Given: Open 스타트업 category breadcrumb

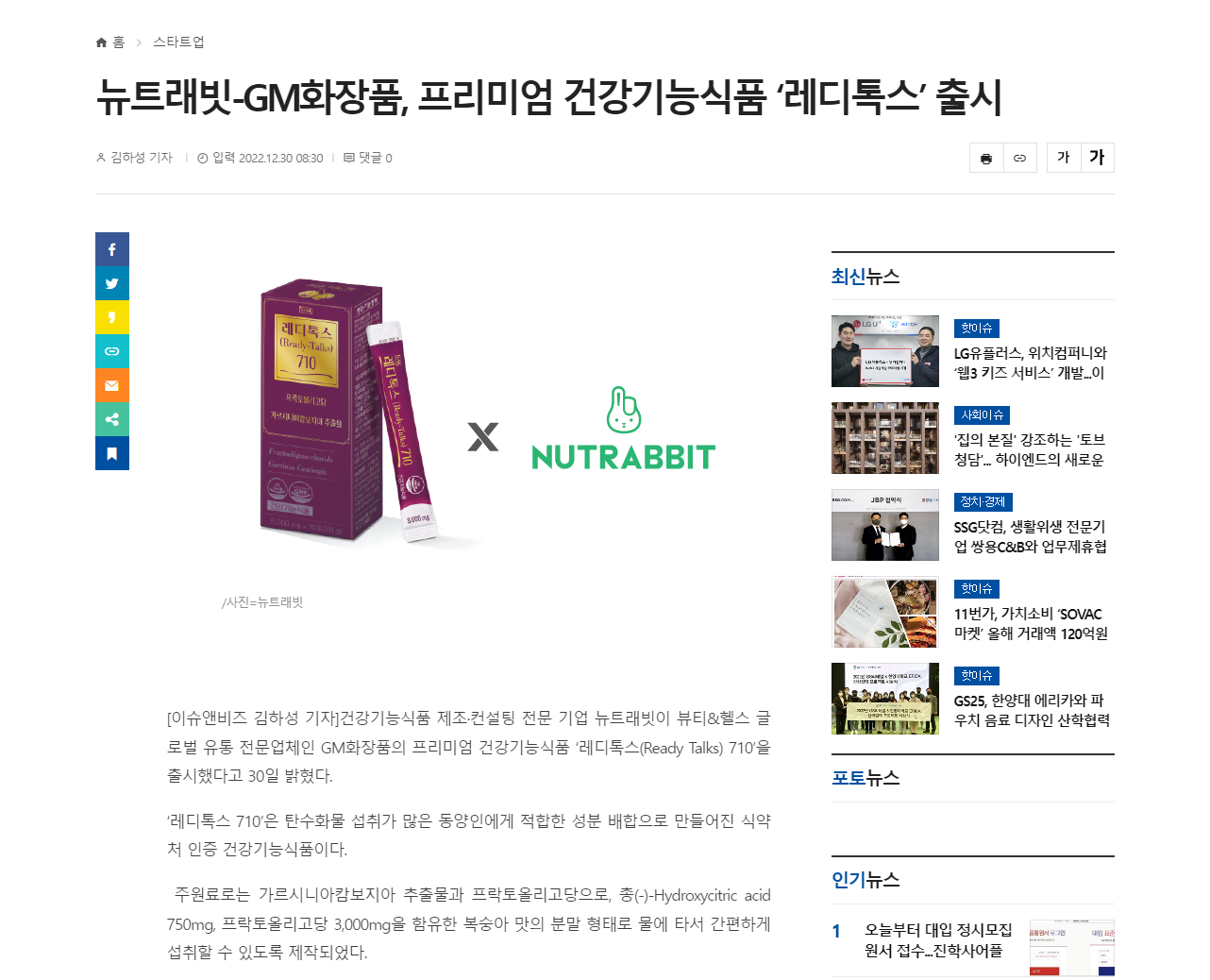Looking at the screenshot, I should [178, 42].
